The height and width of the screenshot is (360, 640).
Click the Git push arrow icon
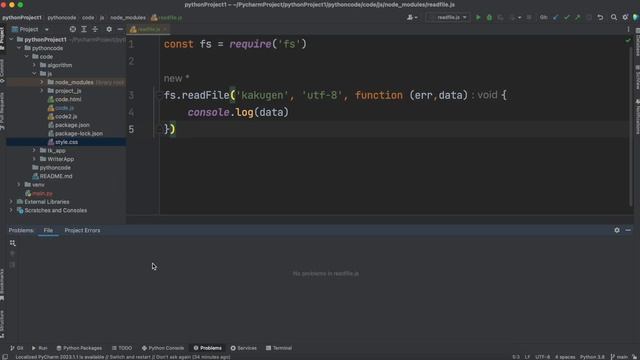point(578,18)
